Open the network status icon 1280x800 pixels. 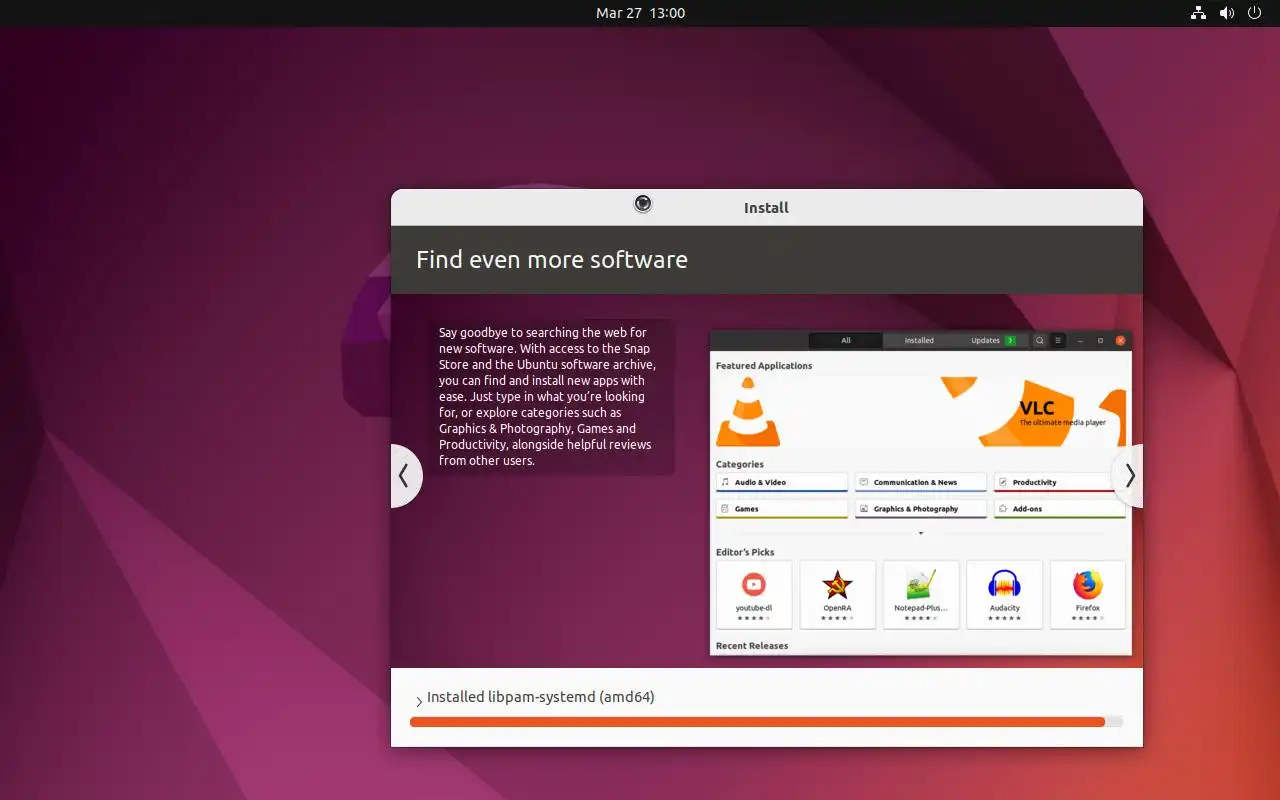coord(1198,13)
